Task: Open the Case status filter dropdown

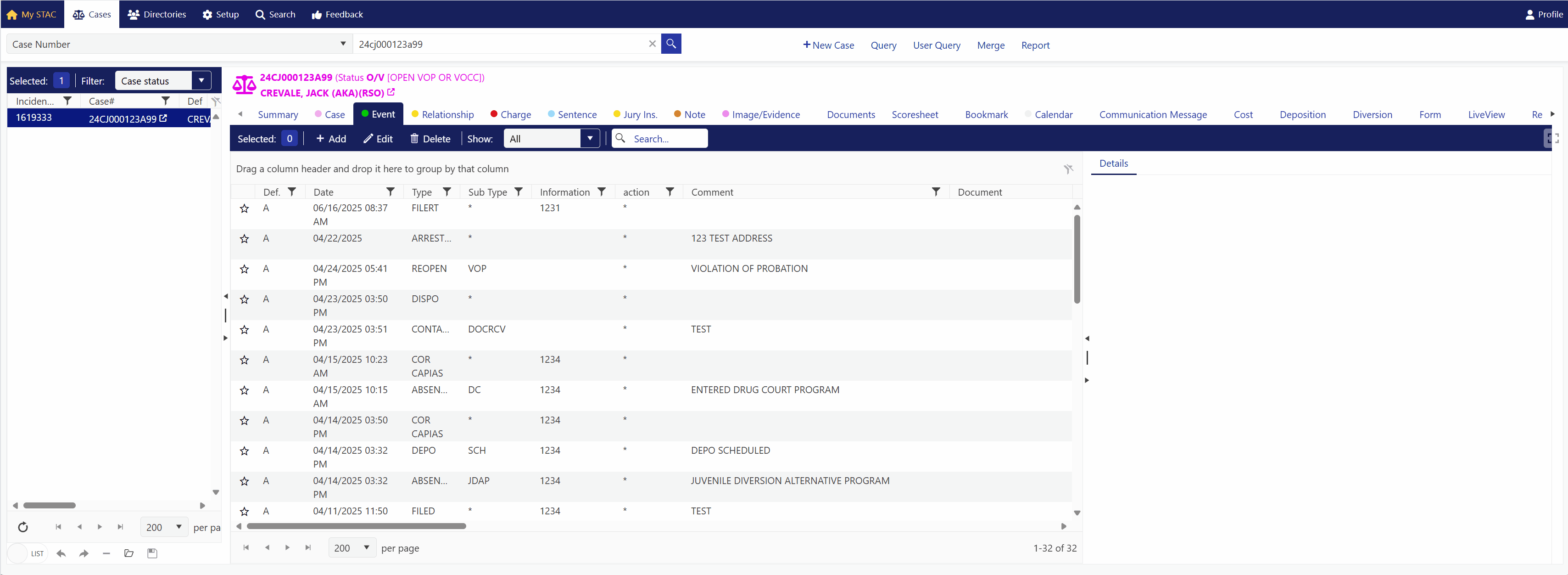Action: (201, 80)
